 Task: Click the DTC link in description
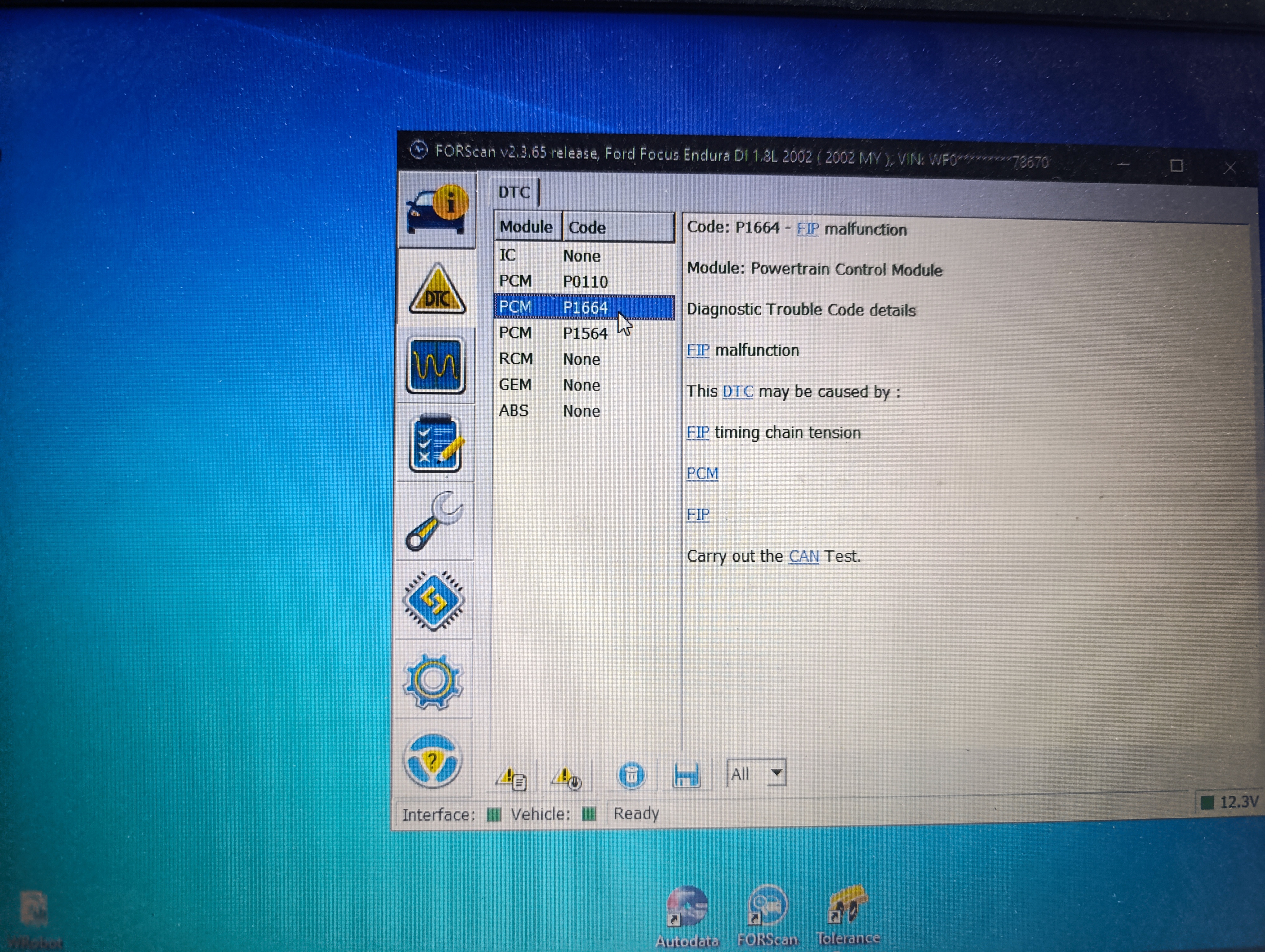[738, 391]
